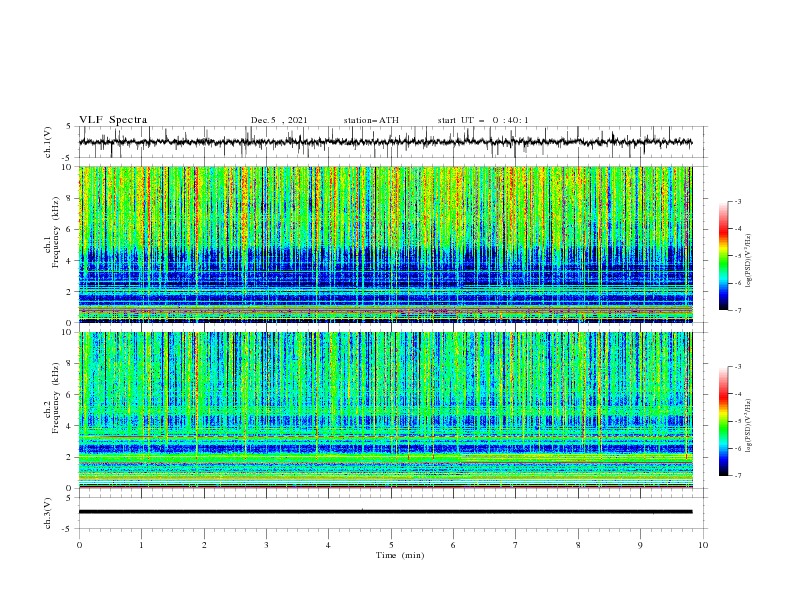Viewport: 792px width, 612px height.
Task: Click the ch.1 spectrogram plot area
Action: [385, 244]
